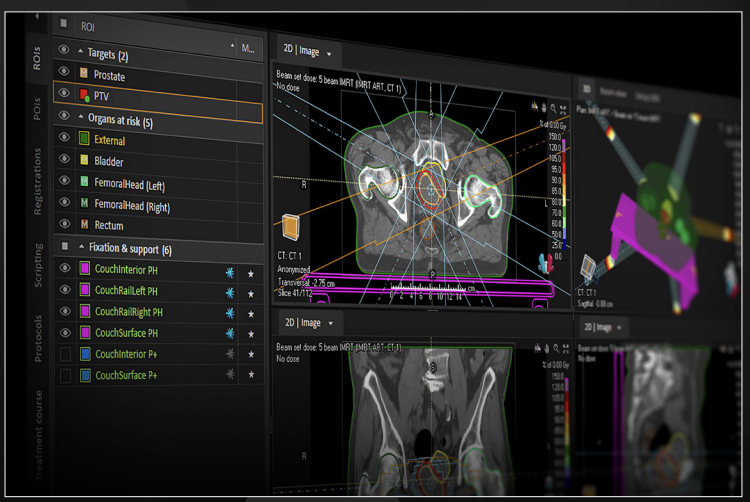The height and width of the screenshot is (502, 750).
Task: Enable visibility checkbox for CouchInterior P+
Action: click(65, 354)
